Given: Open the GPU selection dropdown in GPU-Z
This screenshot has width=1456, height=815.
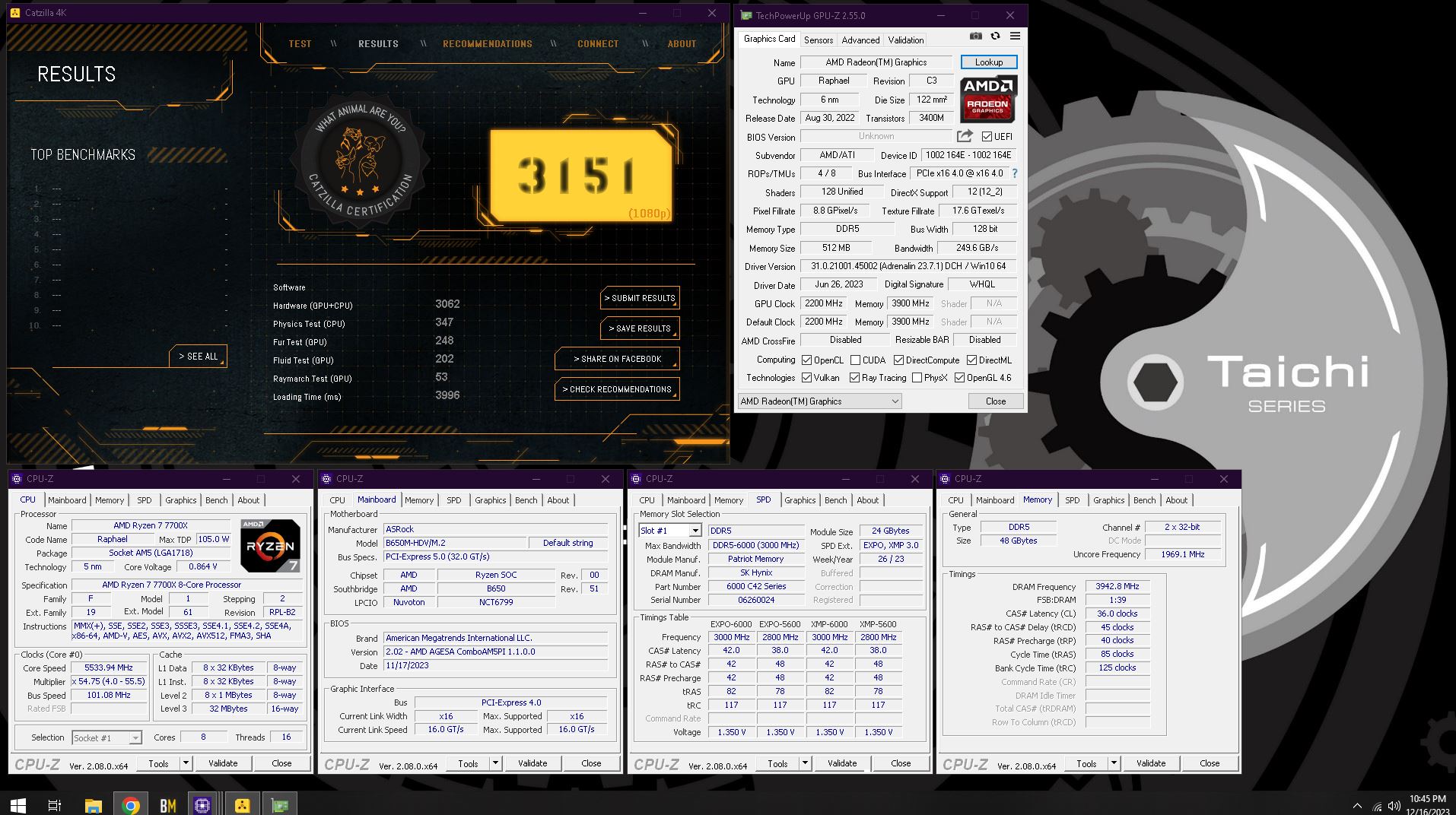Looking at the screenshot, I should point(819,401).
